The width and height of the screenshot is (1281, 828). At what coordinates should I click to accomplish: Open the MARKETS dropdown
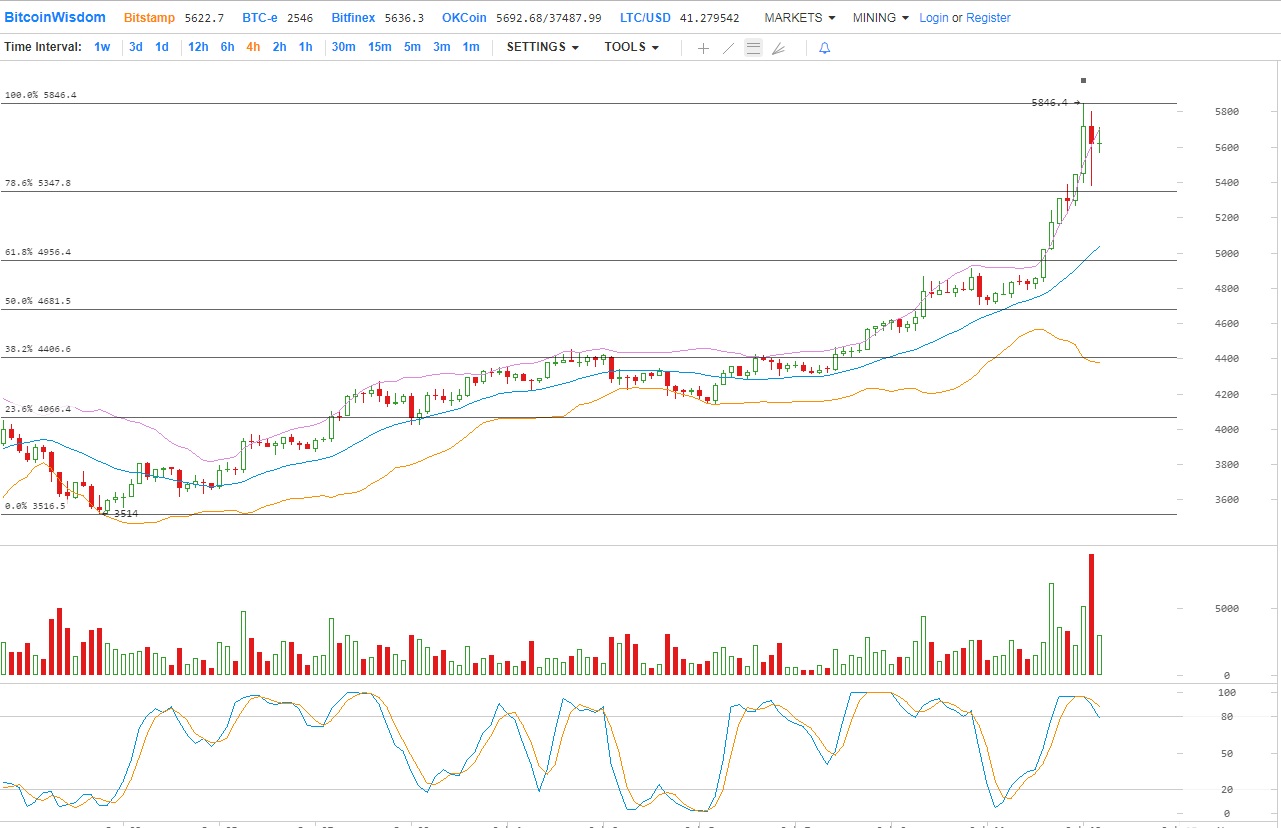(799, 18)
